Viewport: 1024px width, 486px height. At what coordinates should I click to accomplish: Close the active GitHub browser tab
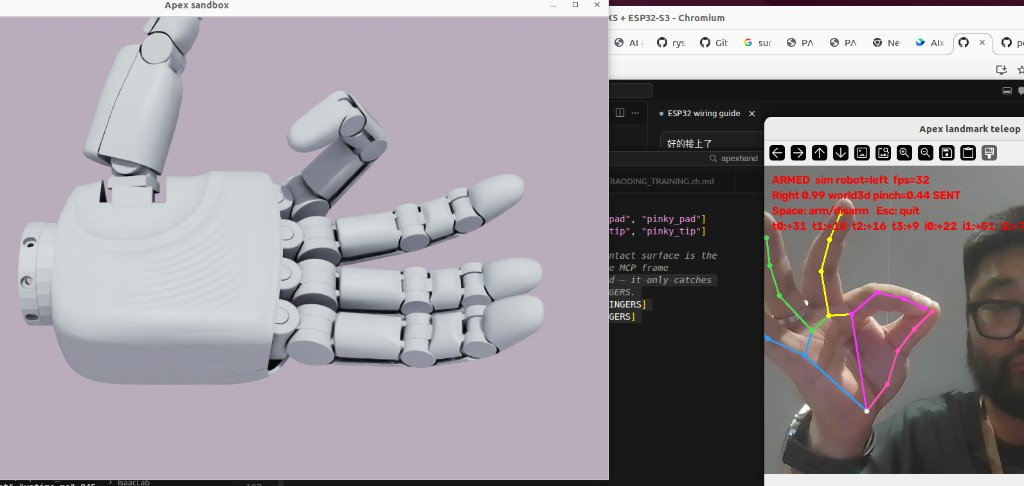pos(982,42)
